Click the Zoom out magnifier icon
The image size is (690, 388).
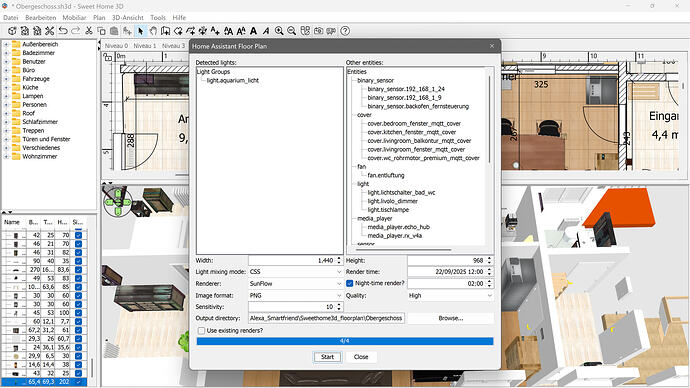[x=291, y=31]
